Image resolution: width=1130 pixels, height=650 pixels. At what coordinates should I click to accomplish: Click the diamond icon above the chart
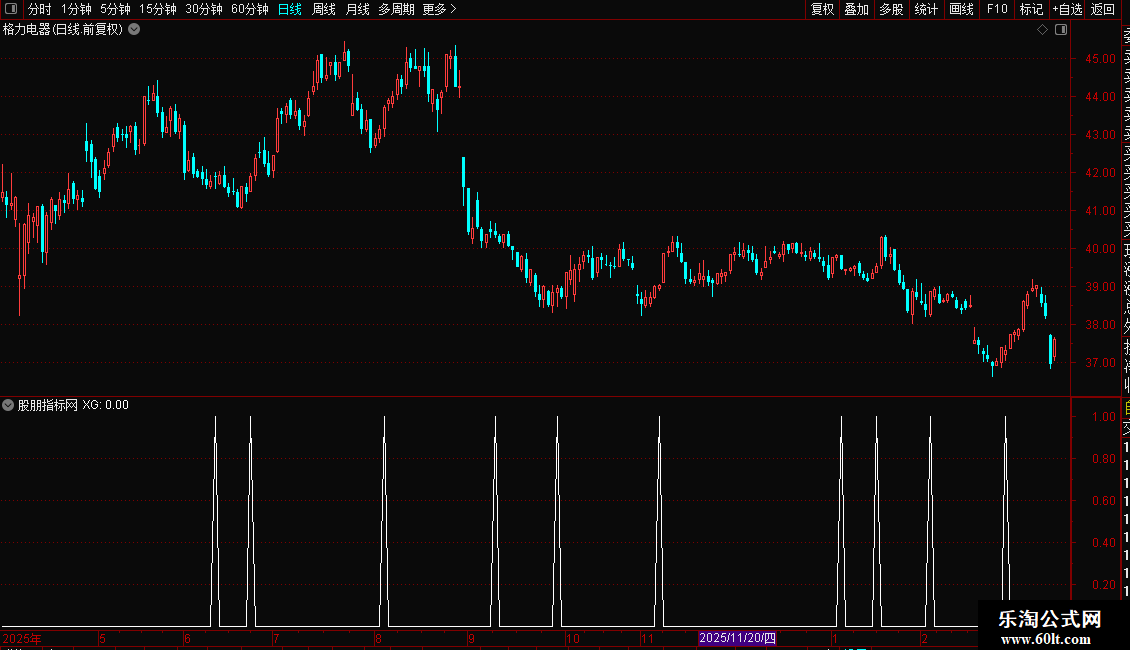point(1042,30)
